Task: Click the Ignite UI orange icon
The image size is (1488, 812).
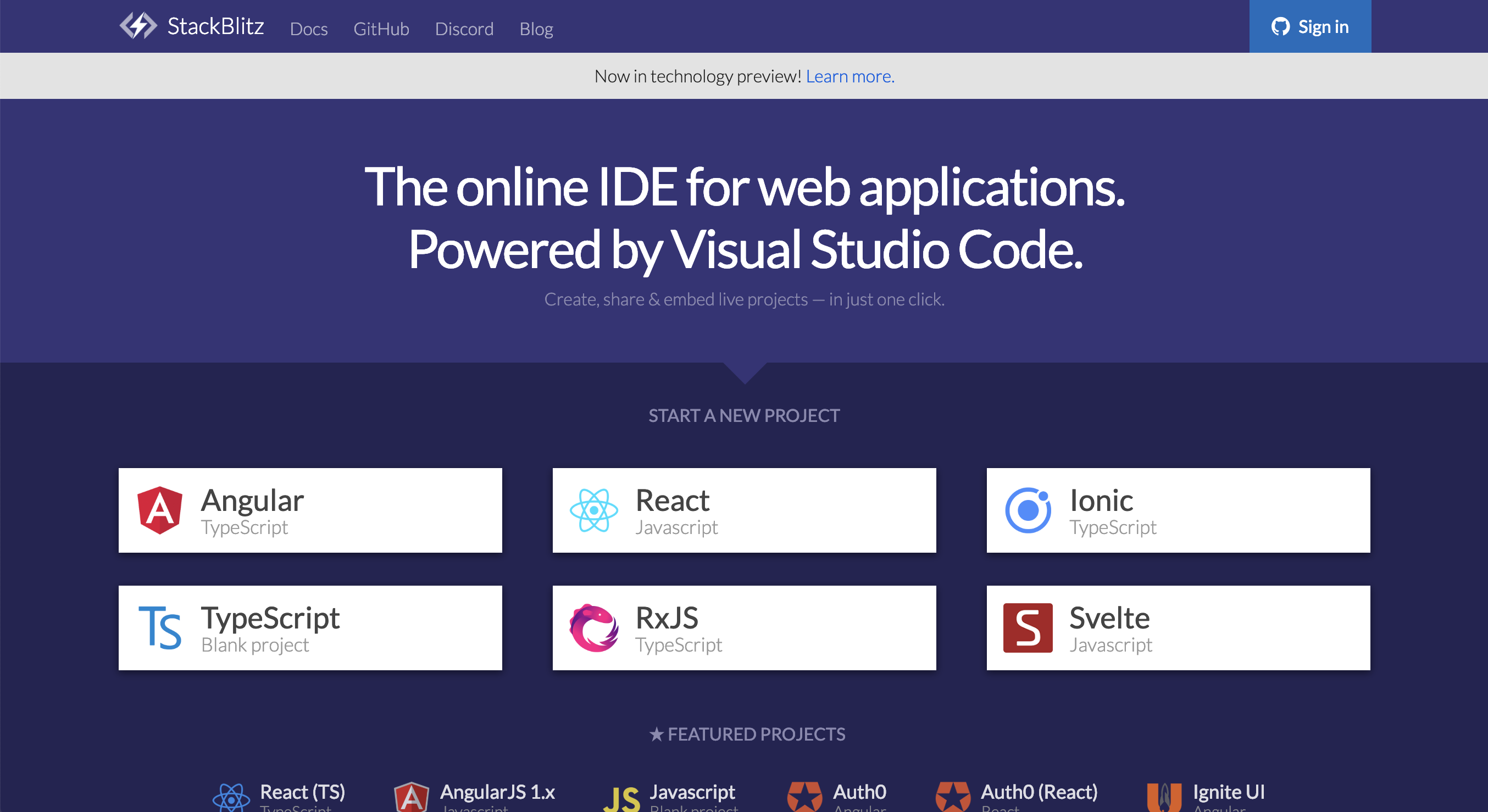Action: [x=1164, y=798]
